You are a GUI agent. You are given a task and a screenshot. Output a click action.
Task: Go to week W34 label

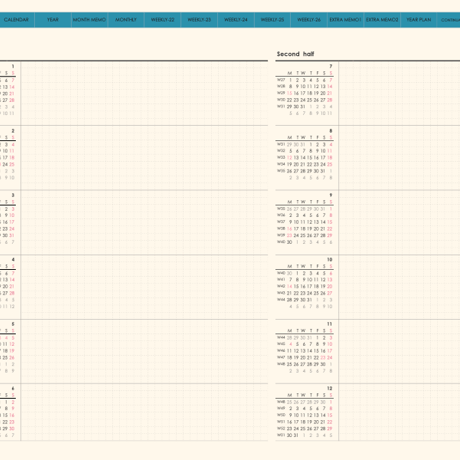(281, 164)
